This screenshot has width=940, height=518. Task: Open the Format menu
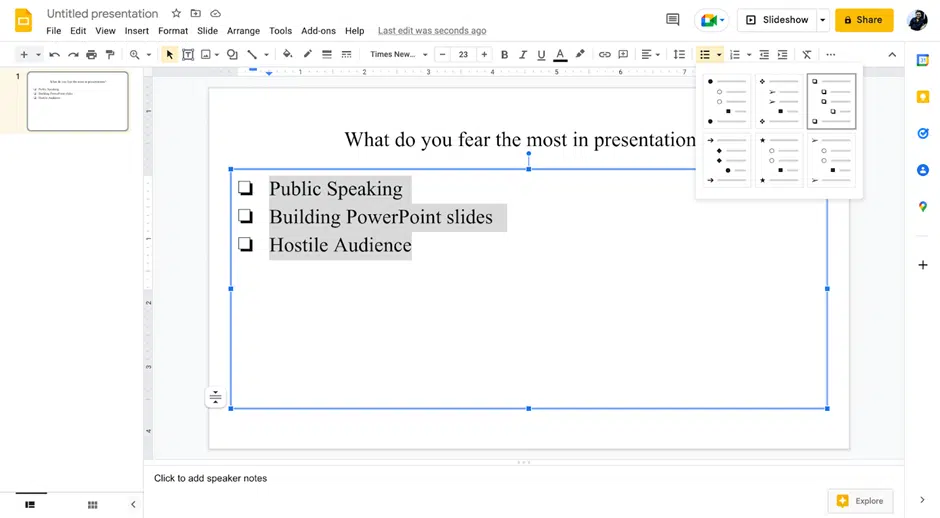click(173, 31)
